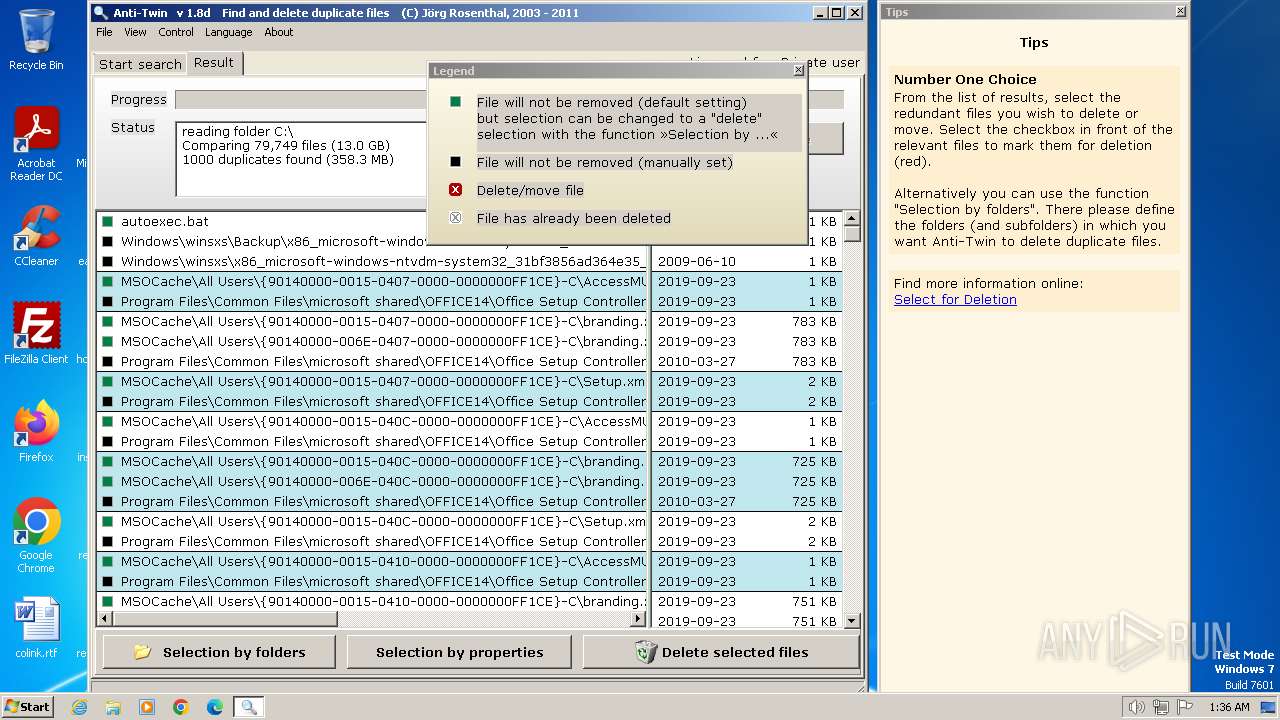
Task: Open the About menu
Action: pyautogui.click(x=279, y=32)
